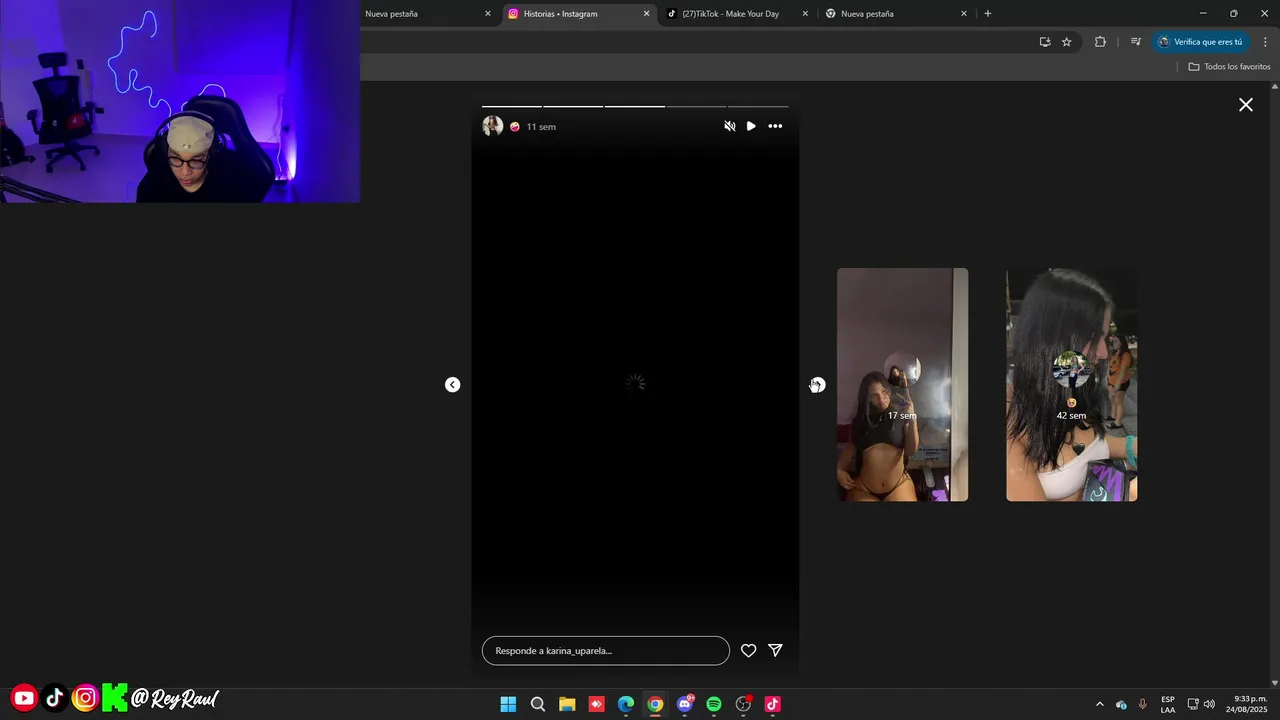The width and height of the screenshot is (1280, 720).
Task: Click the Verifica que eres tú button
Action: (x=1200, y=42)
